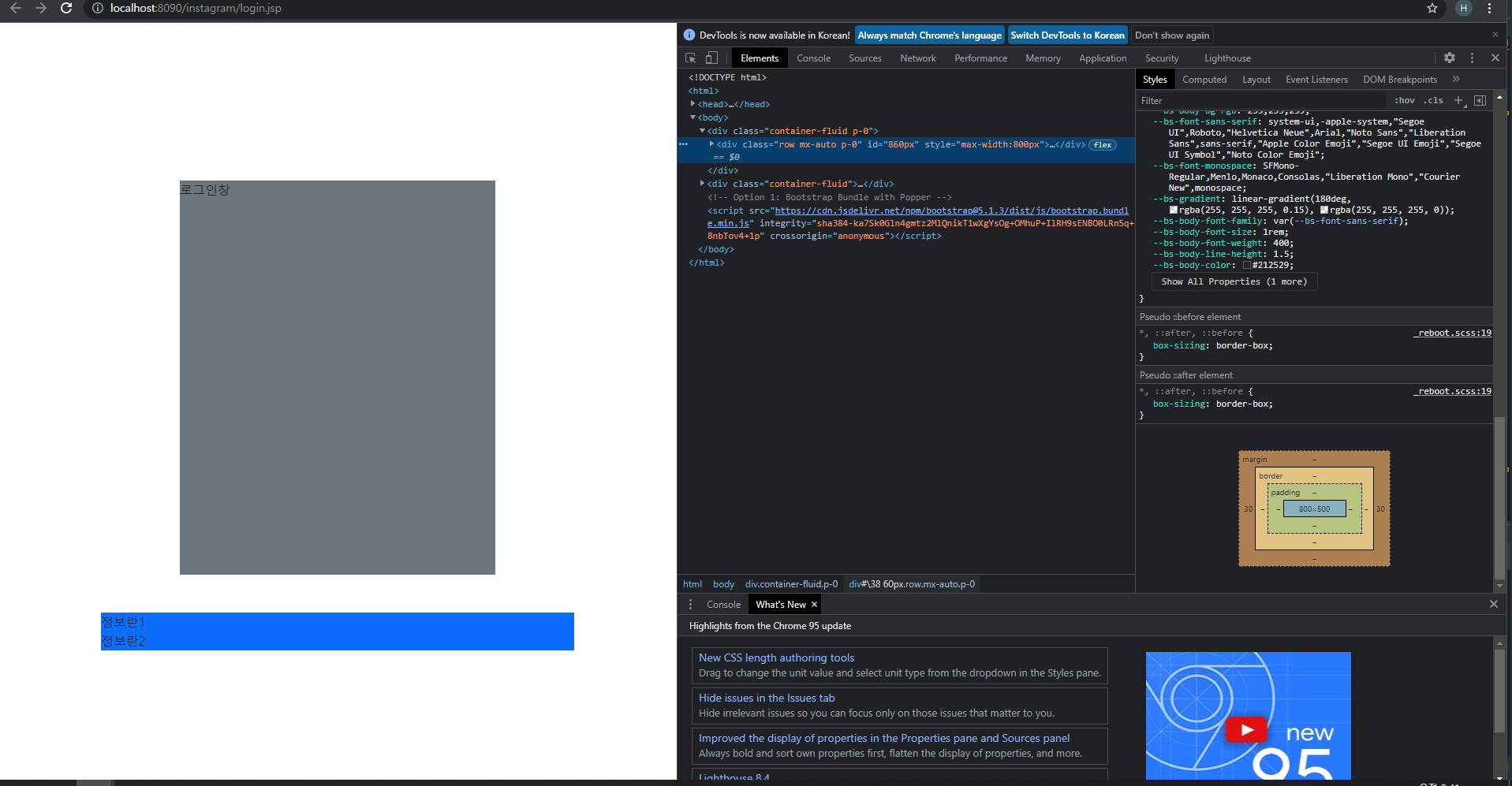The width and height of the screenshot is (1512, 786).
Task: Dismiss the Korean language notification bar
Action: click(1495, 35)
